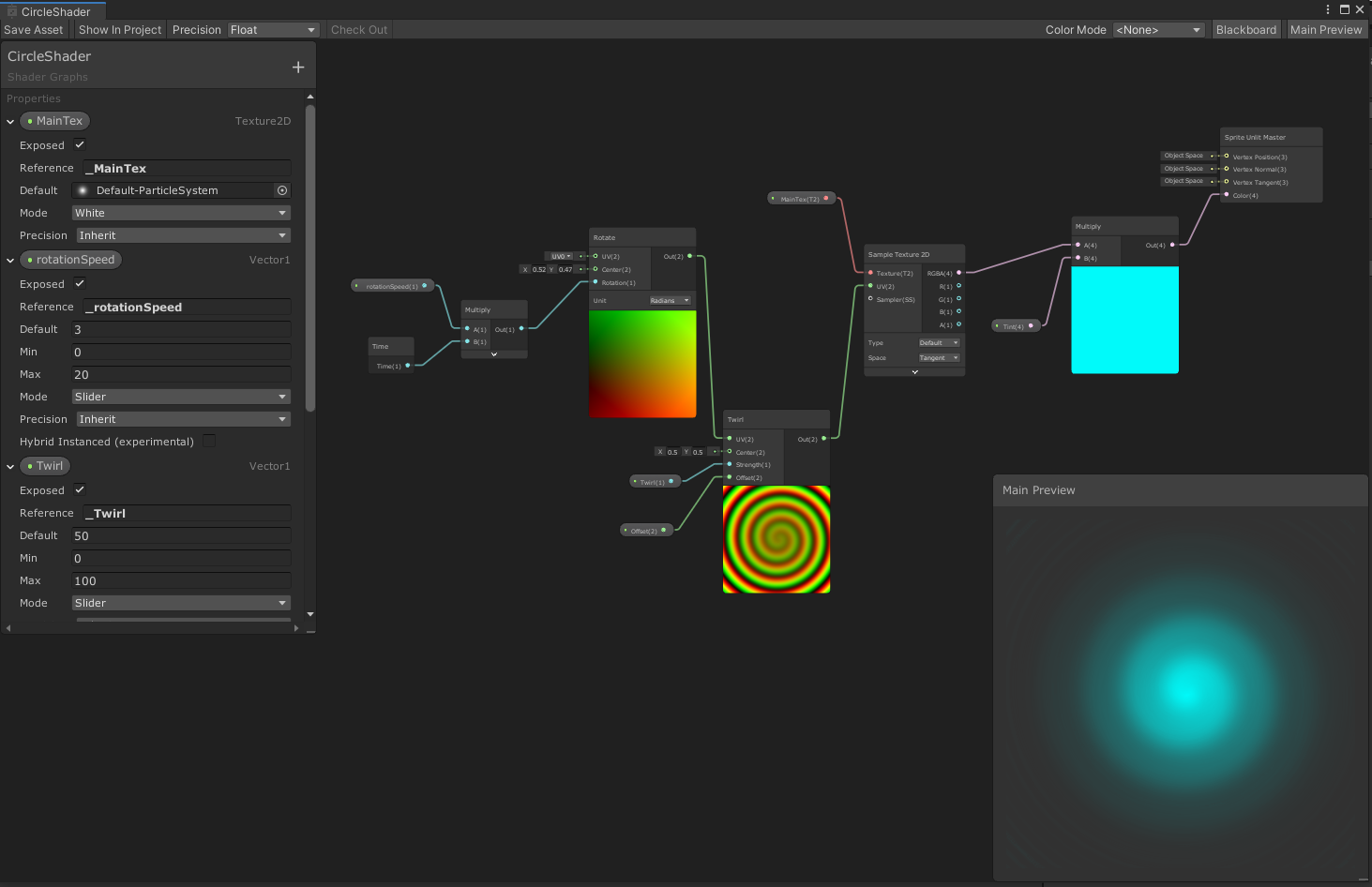Open the Precision Float dropdown in toolbar
This screenshot has height=887, width=1372.
click(273, 30)
